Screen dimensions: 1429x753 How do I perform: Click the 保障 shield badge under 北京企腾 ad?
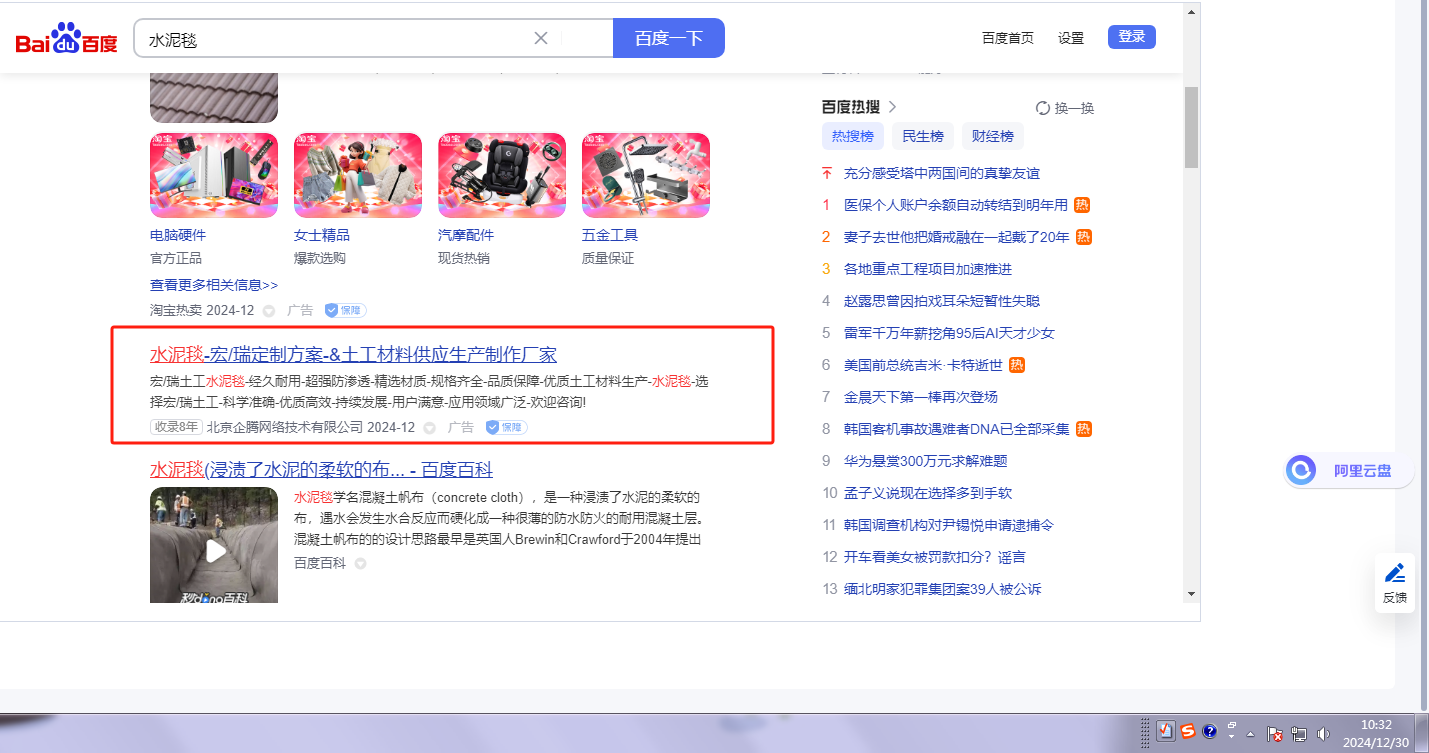coord(506,427)
